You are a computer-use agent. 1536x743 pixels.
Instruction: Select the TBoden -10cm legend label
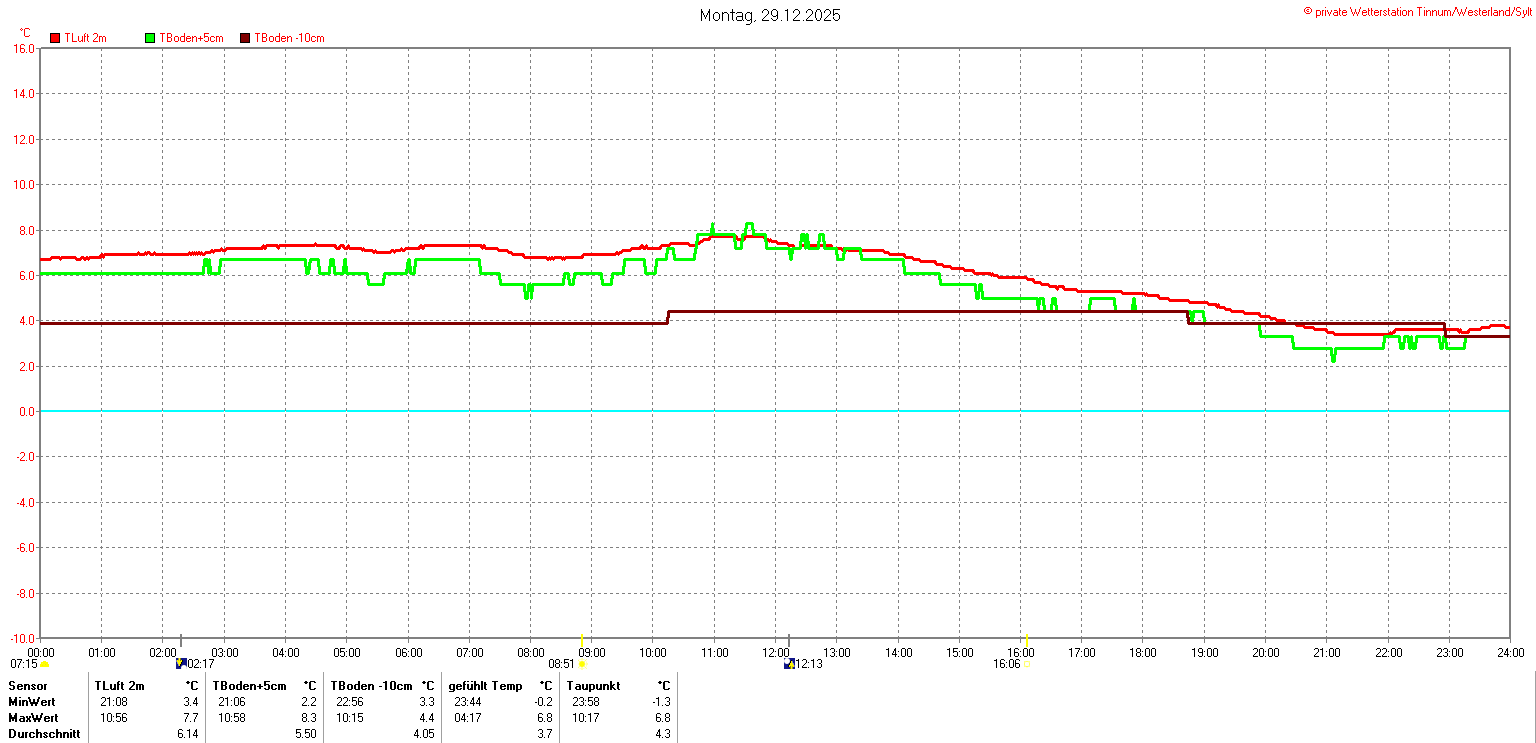[289, 38]
